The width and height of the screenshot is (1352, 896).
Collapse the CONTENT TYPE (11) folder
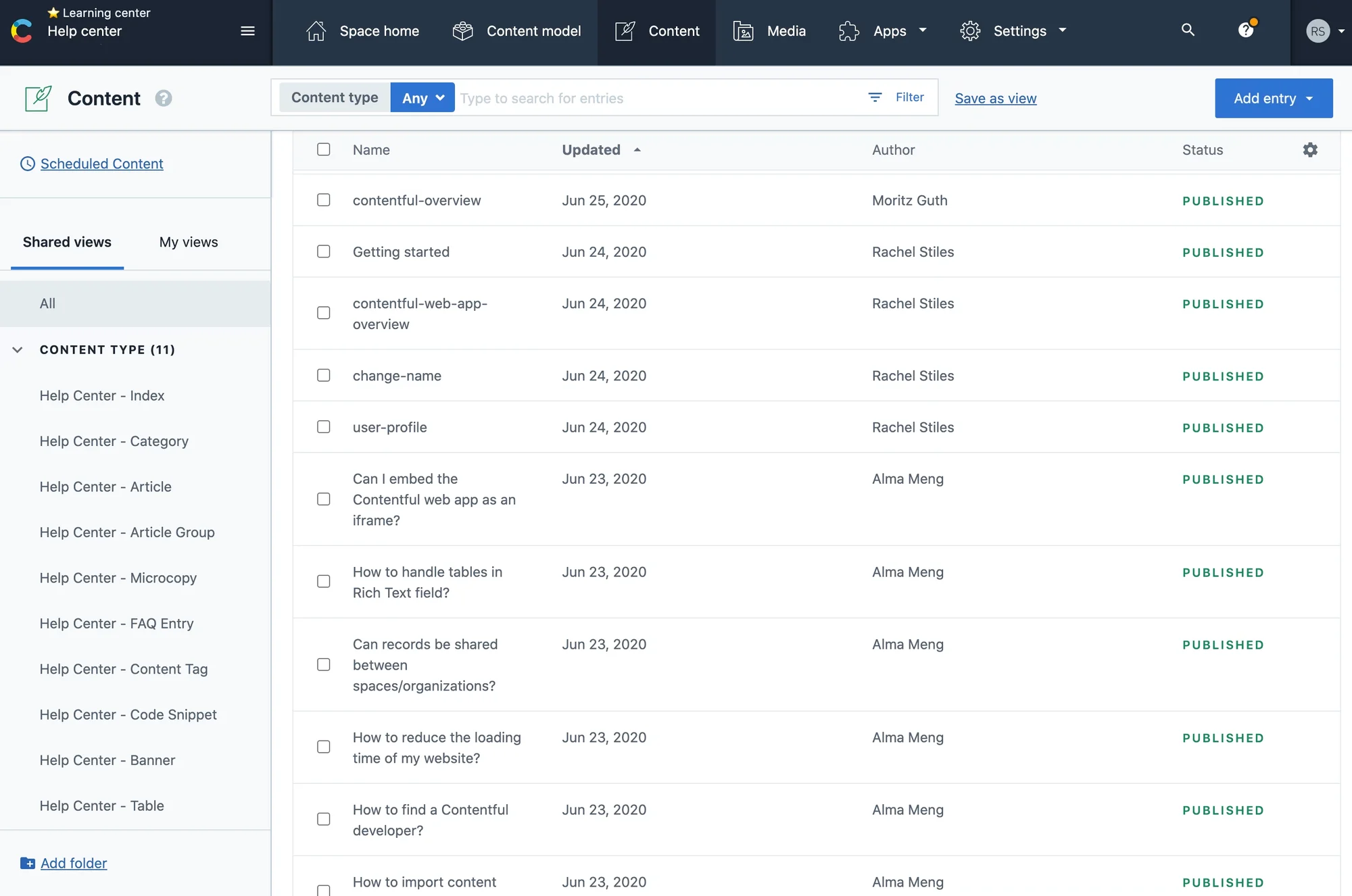18,349
